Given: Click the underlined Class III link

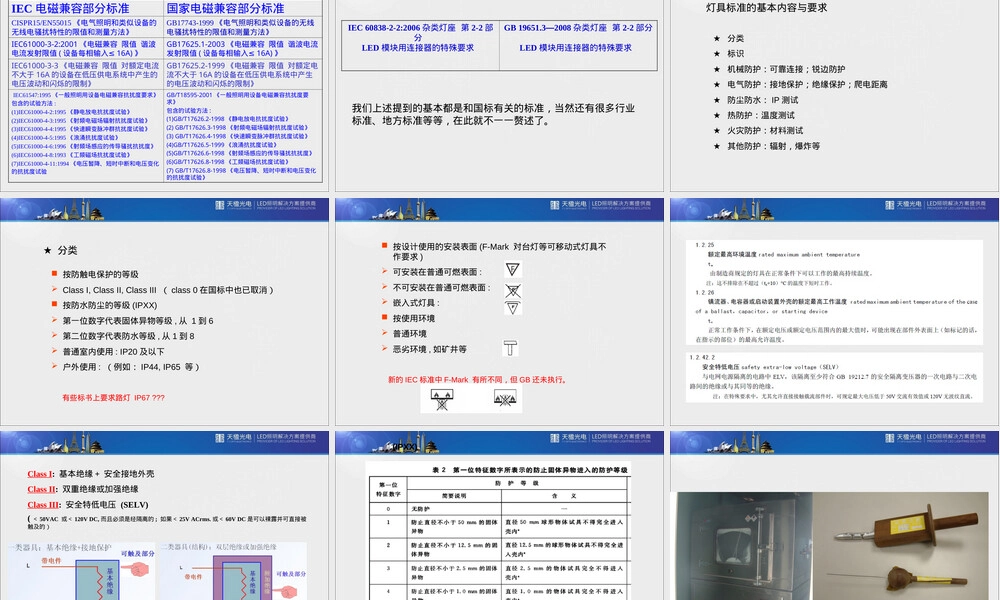Looking at the screenshot, I should coord(44,504).
